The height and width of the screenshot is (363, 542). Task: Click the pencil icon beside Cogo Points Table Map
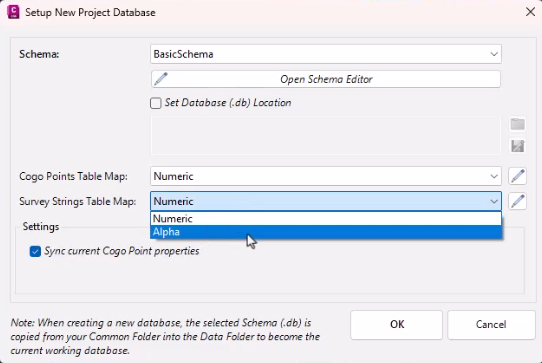tap(517, 176)
